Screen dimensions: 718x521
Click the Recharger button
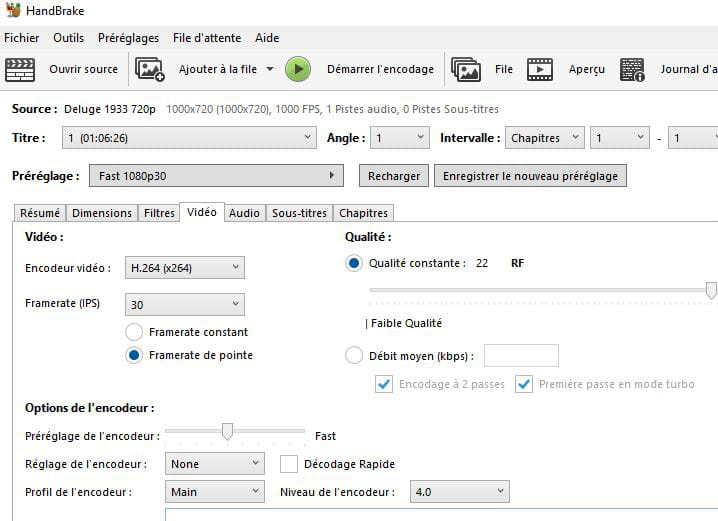pos(394,176)
